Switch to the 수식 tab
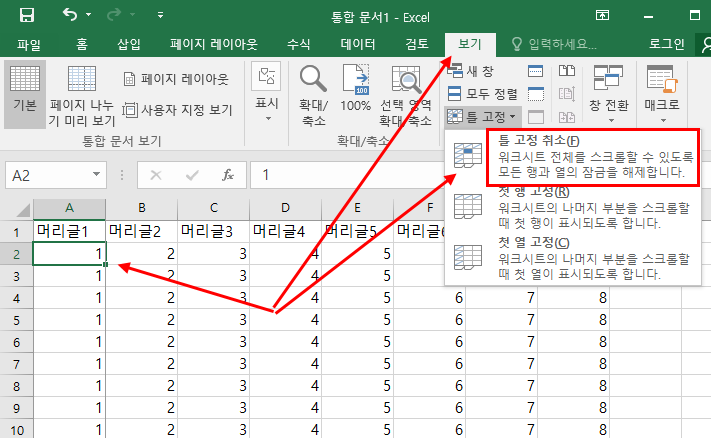Image resolution: width=711 pixels, height=438 pixels. [x=299, y=44]
